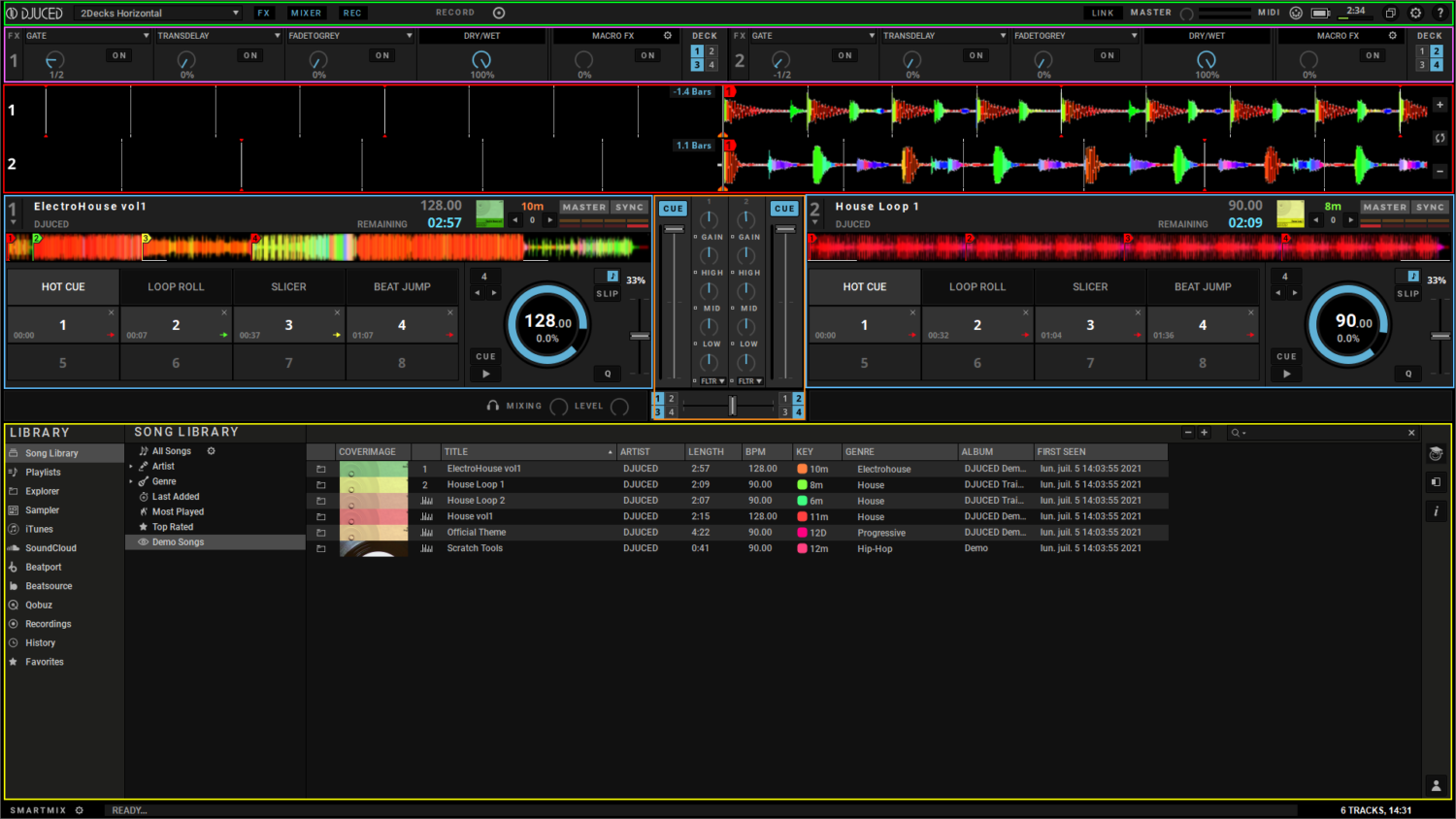
Task: Switch deck 1 pads to LOOP ROLL
Action: pos(176,287)
